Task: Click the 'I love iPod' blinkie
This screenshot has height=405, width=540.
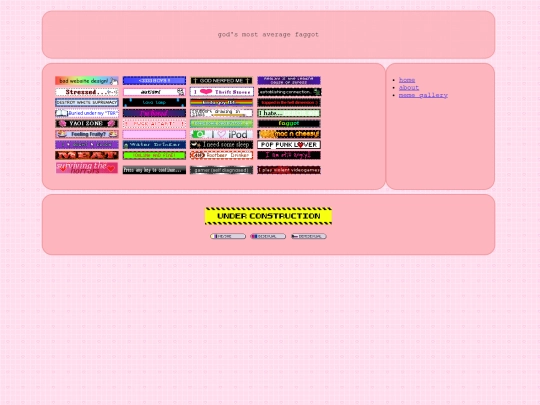Action: click(x=221, y=134)
